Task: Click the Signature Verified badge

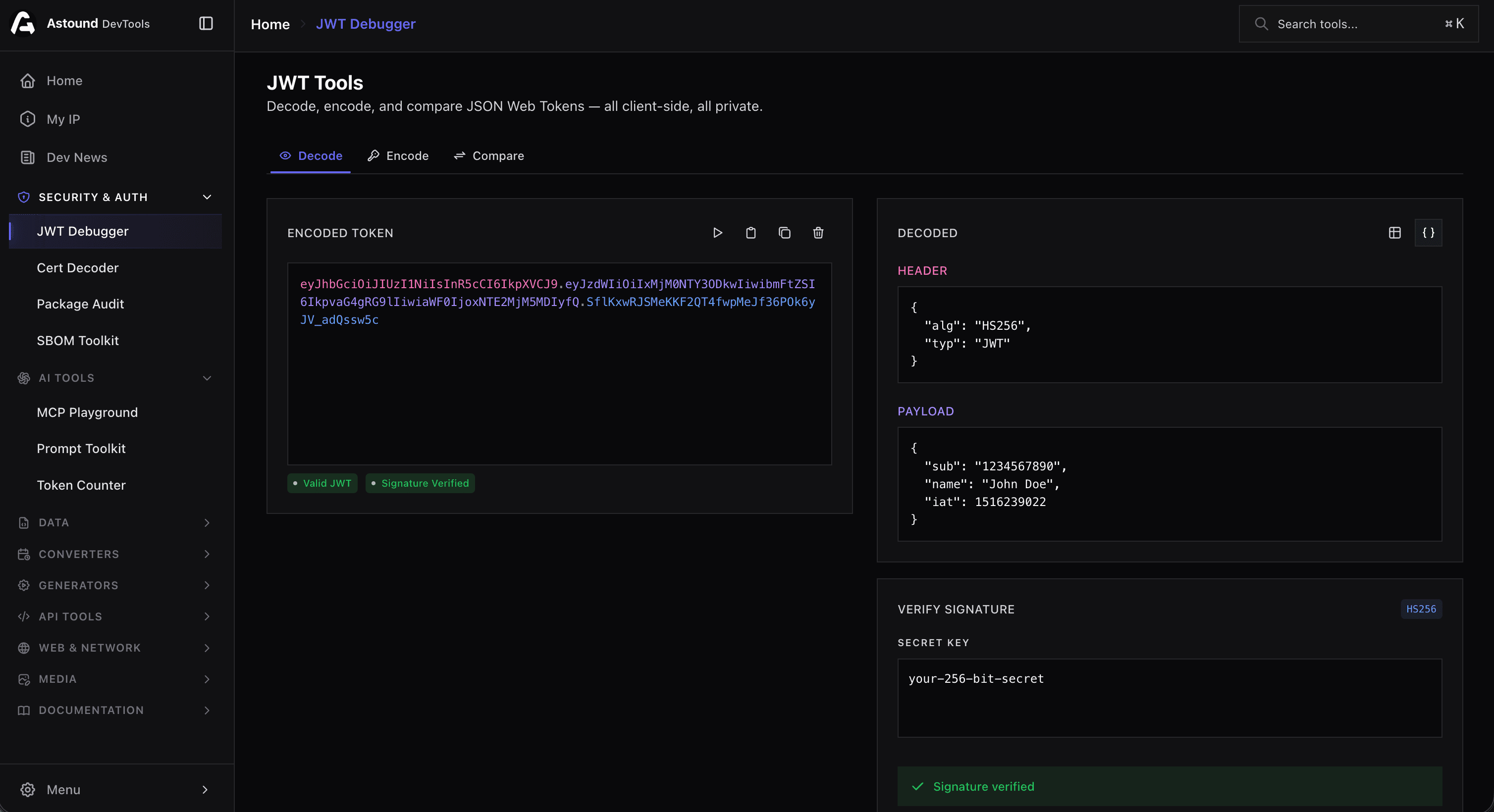Action: [421, 483]
